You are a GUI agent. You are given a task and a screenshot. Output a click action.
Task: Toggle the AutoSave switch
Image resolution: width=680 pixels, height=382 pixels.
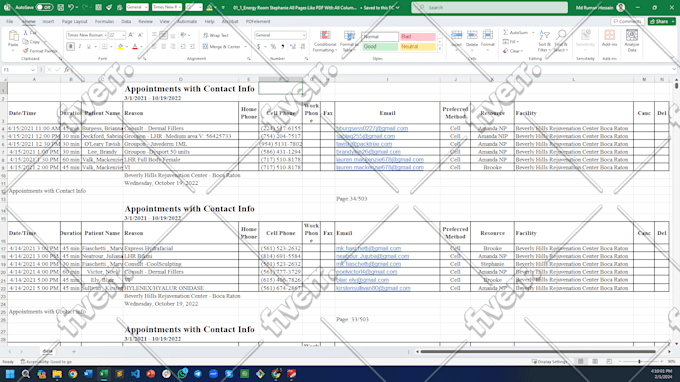coord(44,7)
